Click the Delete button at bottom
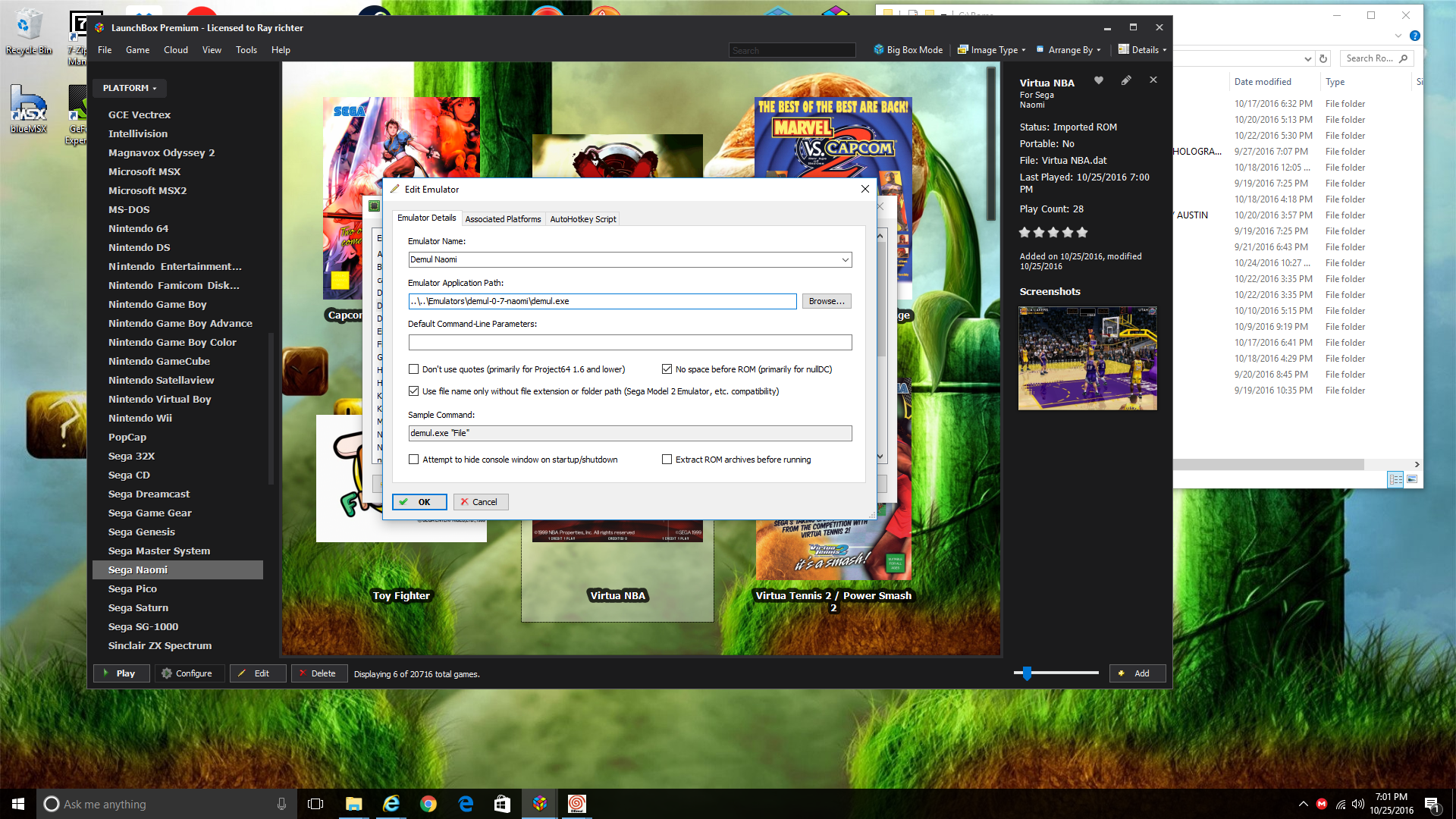This screenshot has width=1456, height=819. (x=318, y=673)
